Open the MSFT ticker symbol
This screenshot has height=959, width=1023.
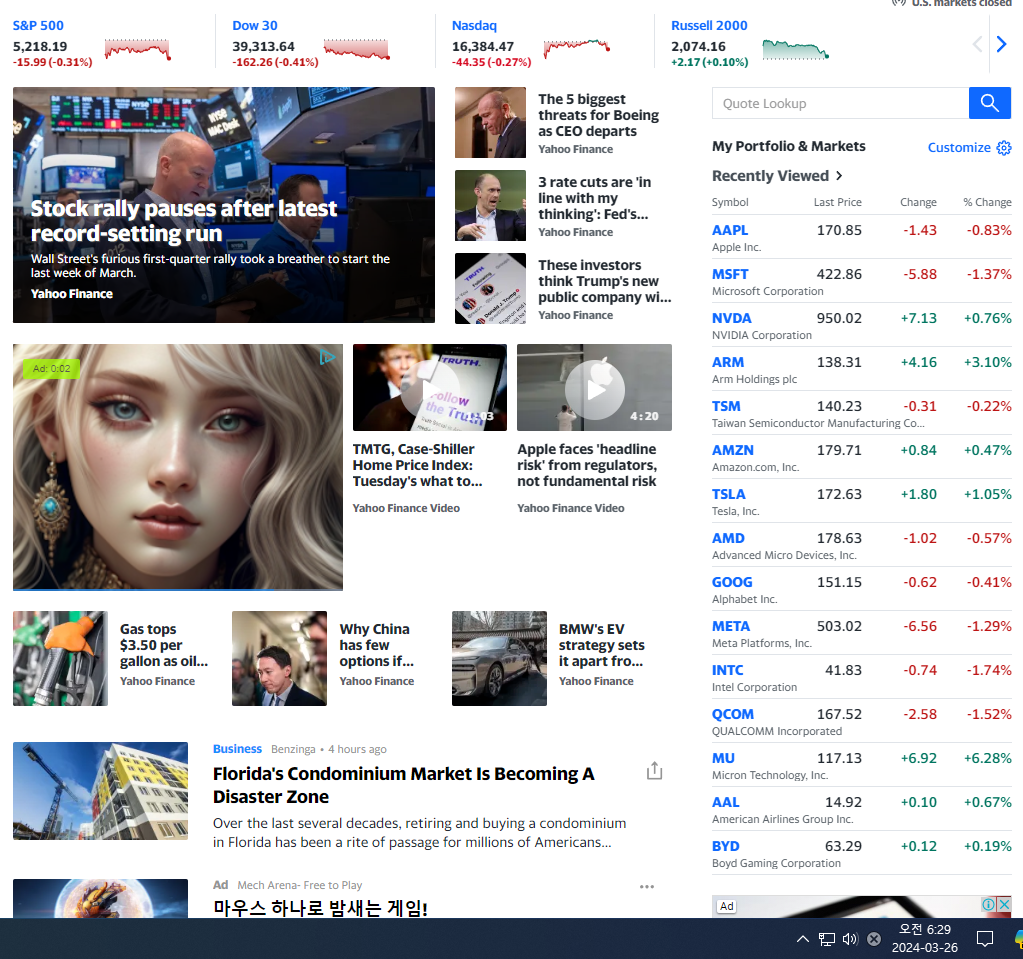tap(730, 274)
